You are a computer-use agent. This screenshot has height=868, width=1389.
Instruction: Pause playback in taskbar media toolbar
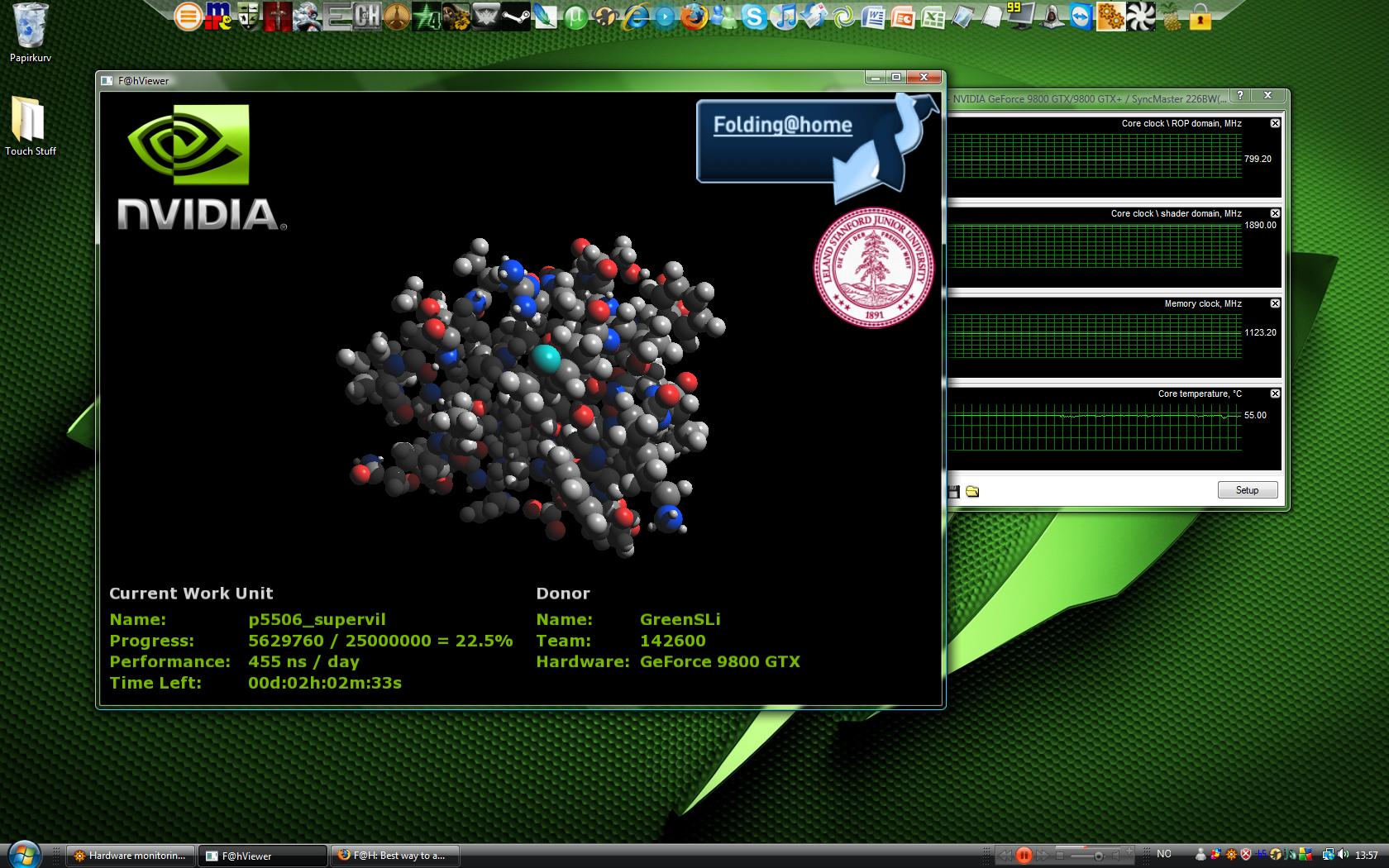(1024, 855)
